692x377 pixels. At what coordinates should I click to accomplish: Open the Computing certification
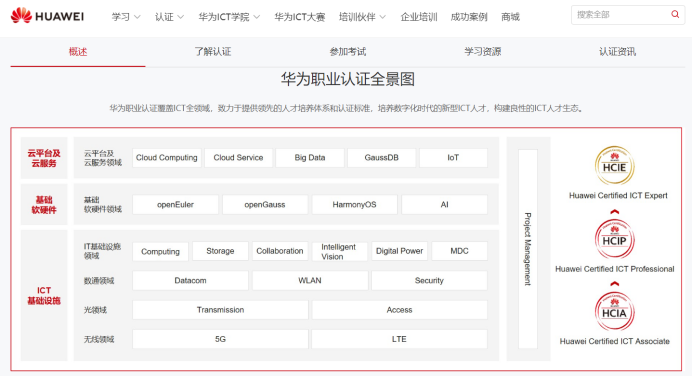(x=160, y=251)
